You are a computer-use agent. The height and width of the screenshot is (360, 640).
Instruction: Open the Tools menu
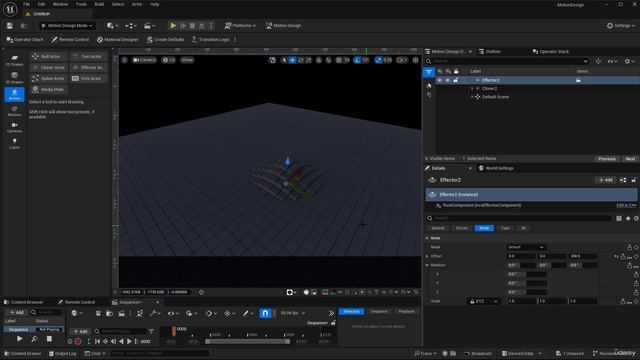point(81,4)
